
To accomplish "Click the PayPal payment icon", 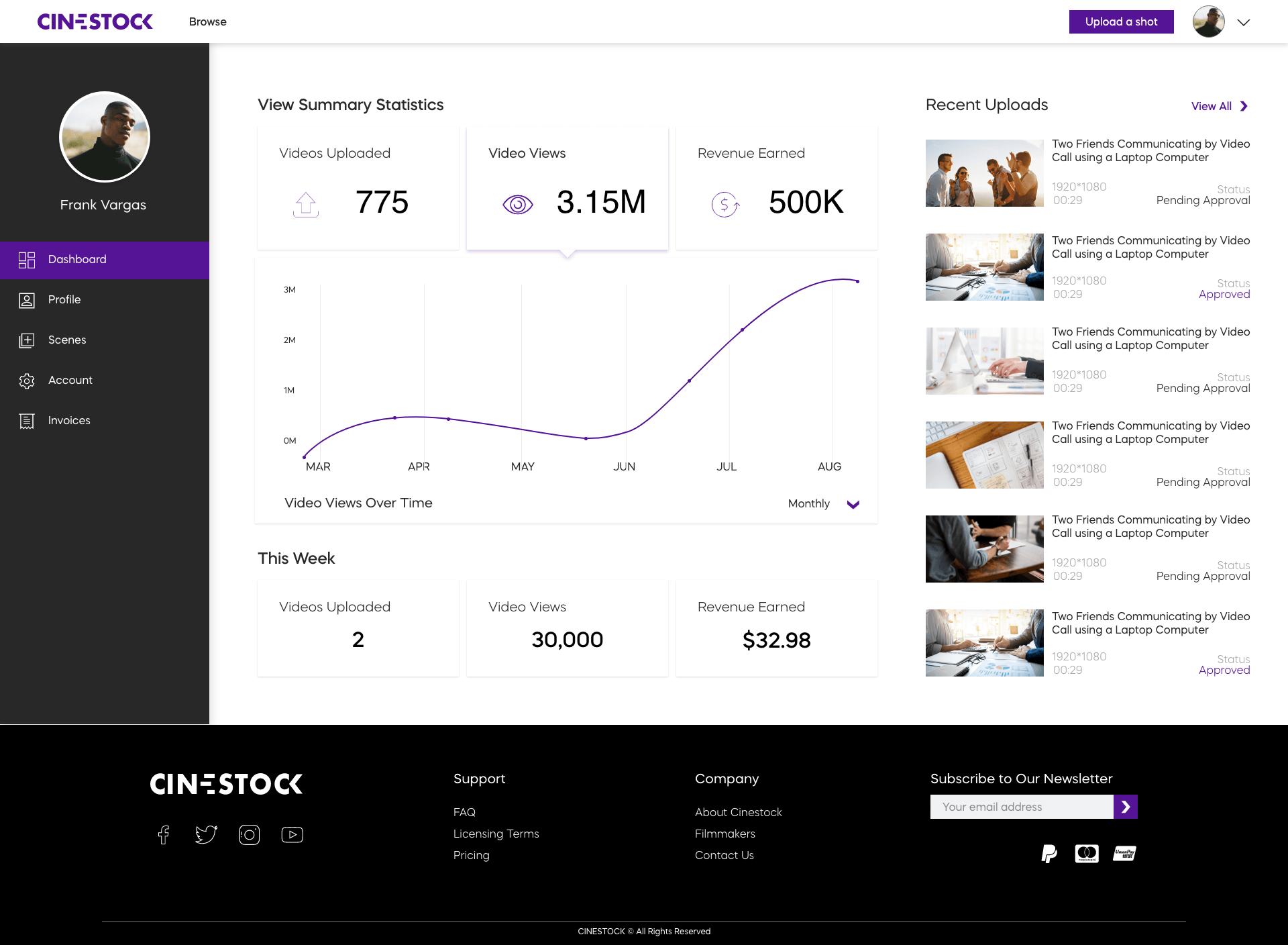I will pyautogui.click(x=1049, y=854).
